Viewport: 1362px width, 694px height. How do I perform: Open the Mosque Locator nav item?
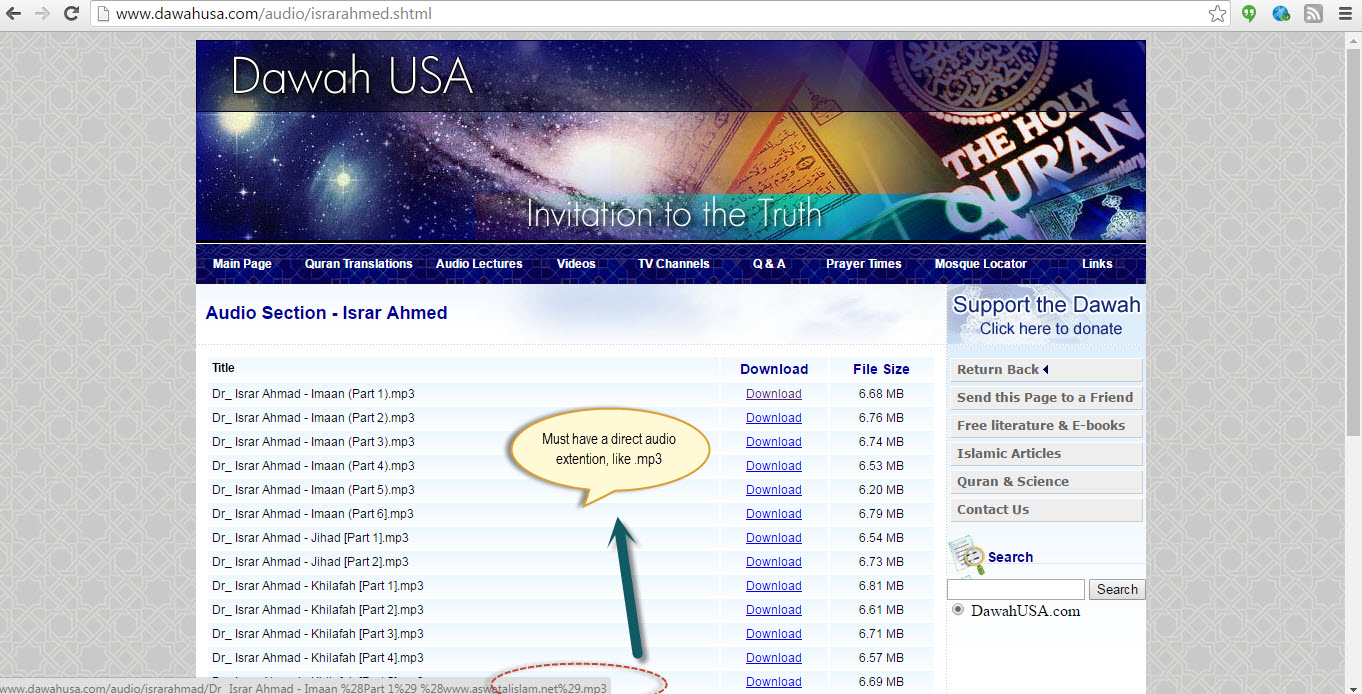[981, 264]
